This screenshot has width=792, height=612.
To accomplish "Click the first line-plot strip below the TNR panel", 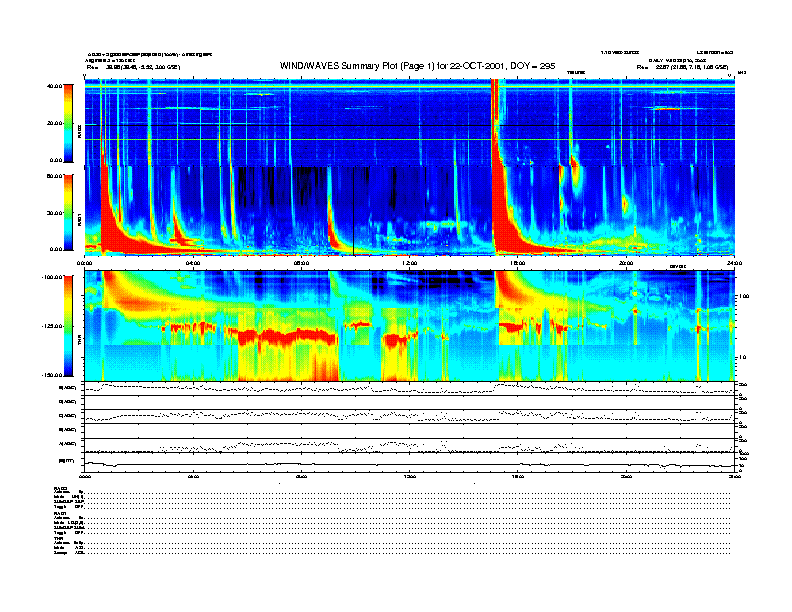I will (409, 388).
